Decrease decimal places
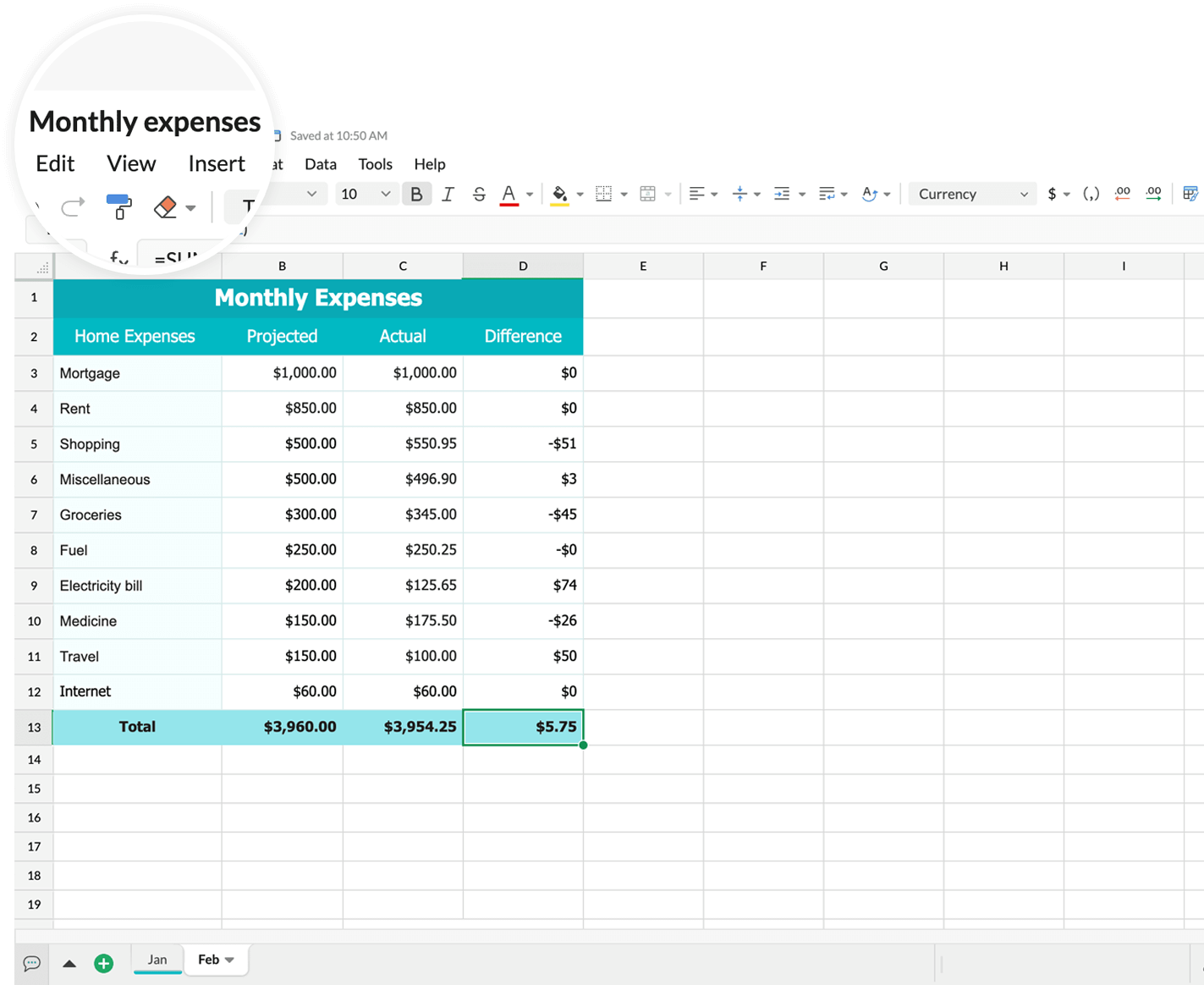1204x985 pixels. pos(1122,194)
